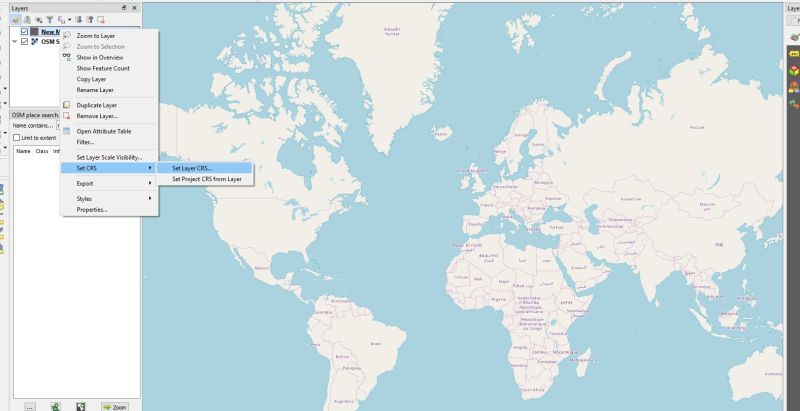
Task: Expand the Export submenu
Action: coord(108,183)
